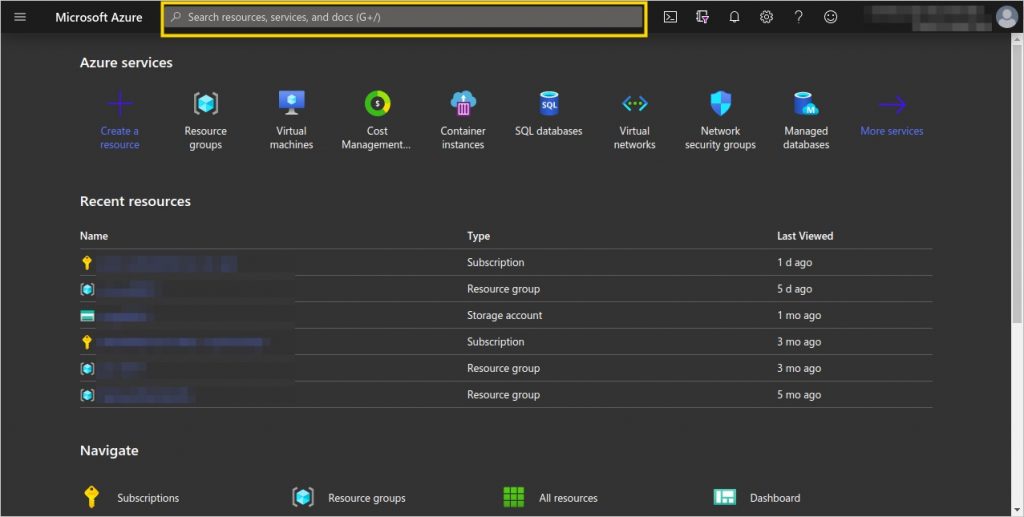Screen dimensions: 1024x517
Task: Open the Virtual machines service icon
Action: [291, 102]
